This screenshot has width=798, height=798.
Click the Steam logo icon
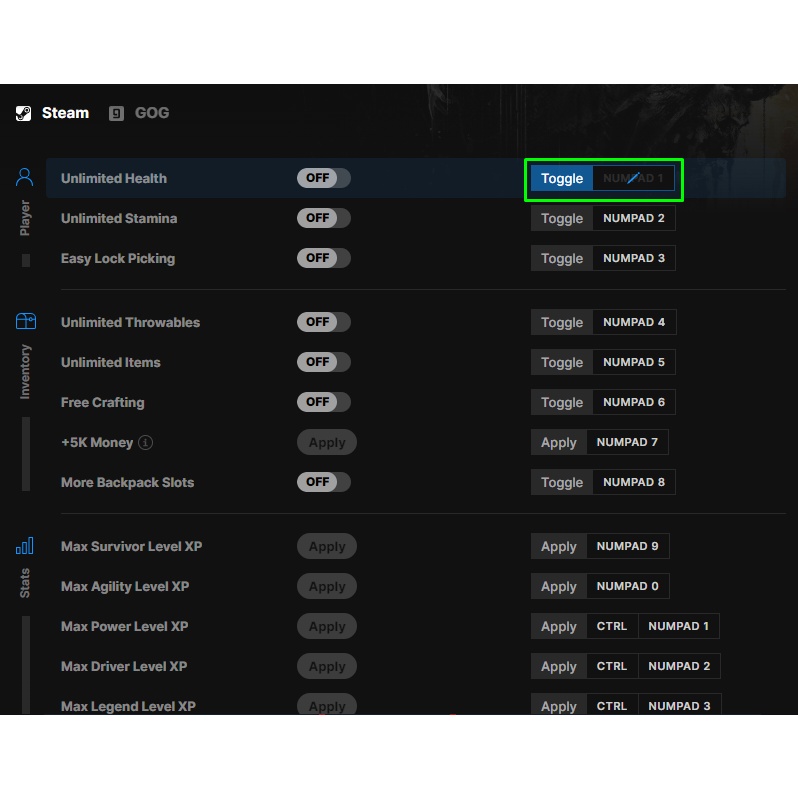pos(24,113)
